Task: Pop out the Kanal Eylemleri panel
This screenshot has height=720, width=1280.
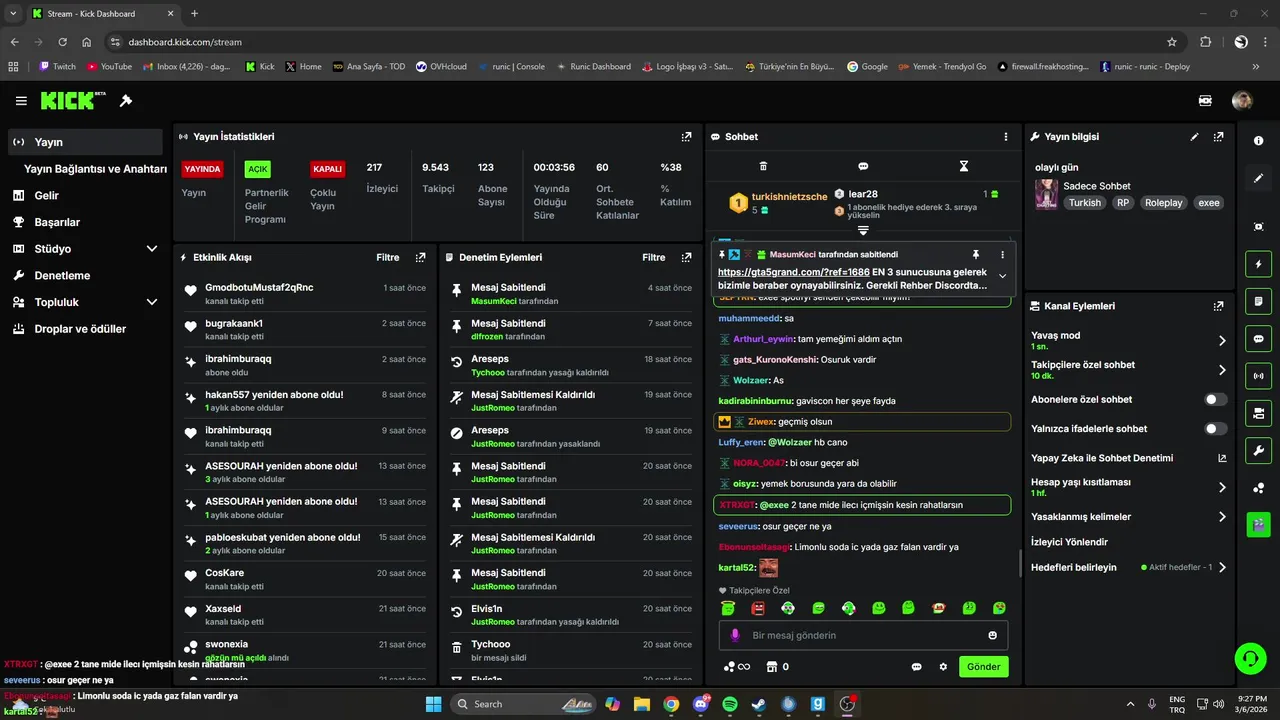Action: 1218,306
